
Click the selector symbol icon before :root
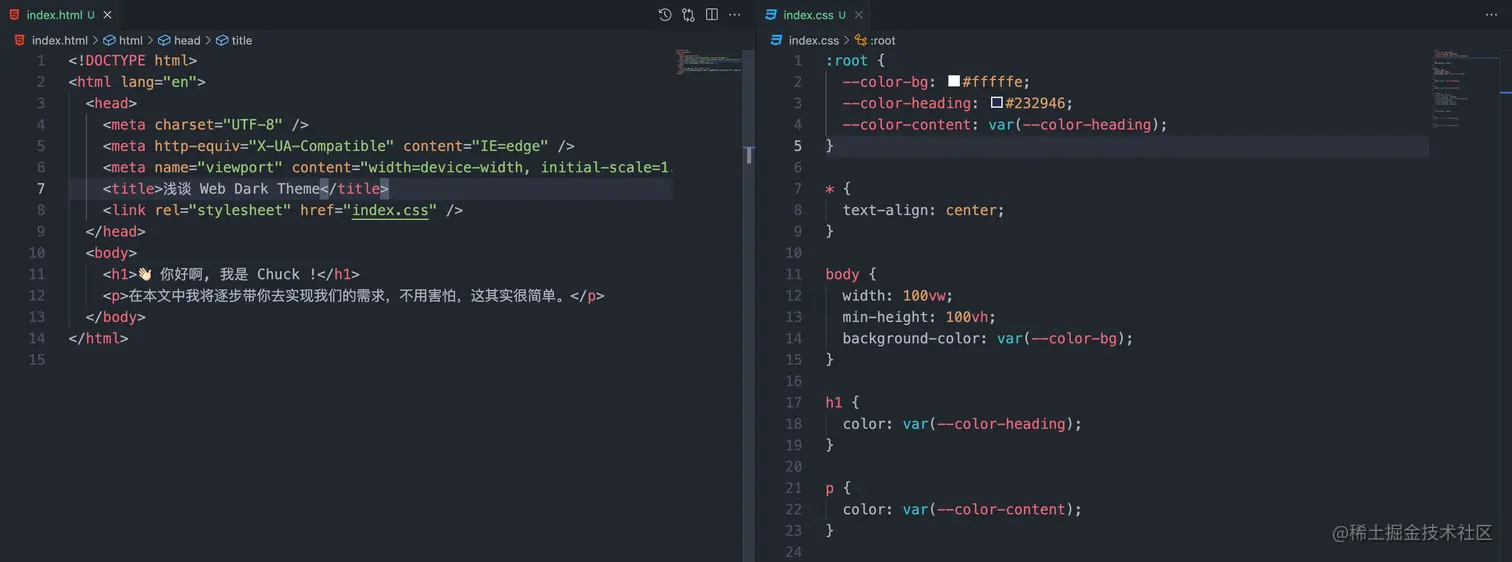860,41
